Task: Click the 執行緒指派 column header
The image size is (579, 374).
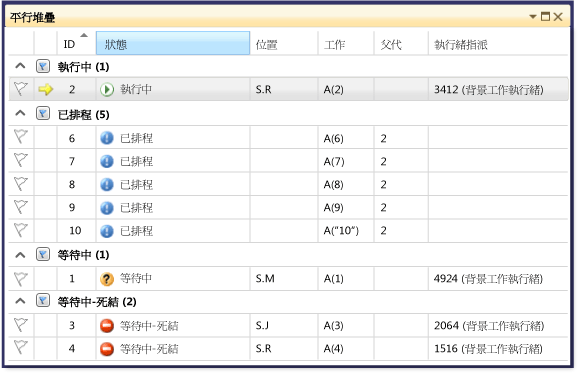Action: click(x=498, y=43)
